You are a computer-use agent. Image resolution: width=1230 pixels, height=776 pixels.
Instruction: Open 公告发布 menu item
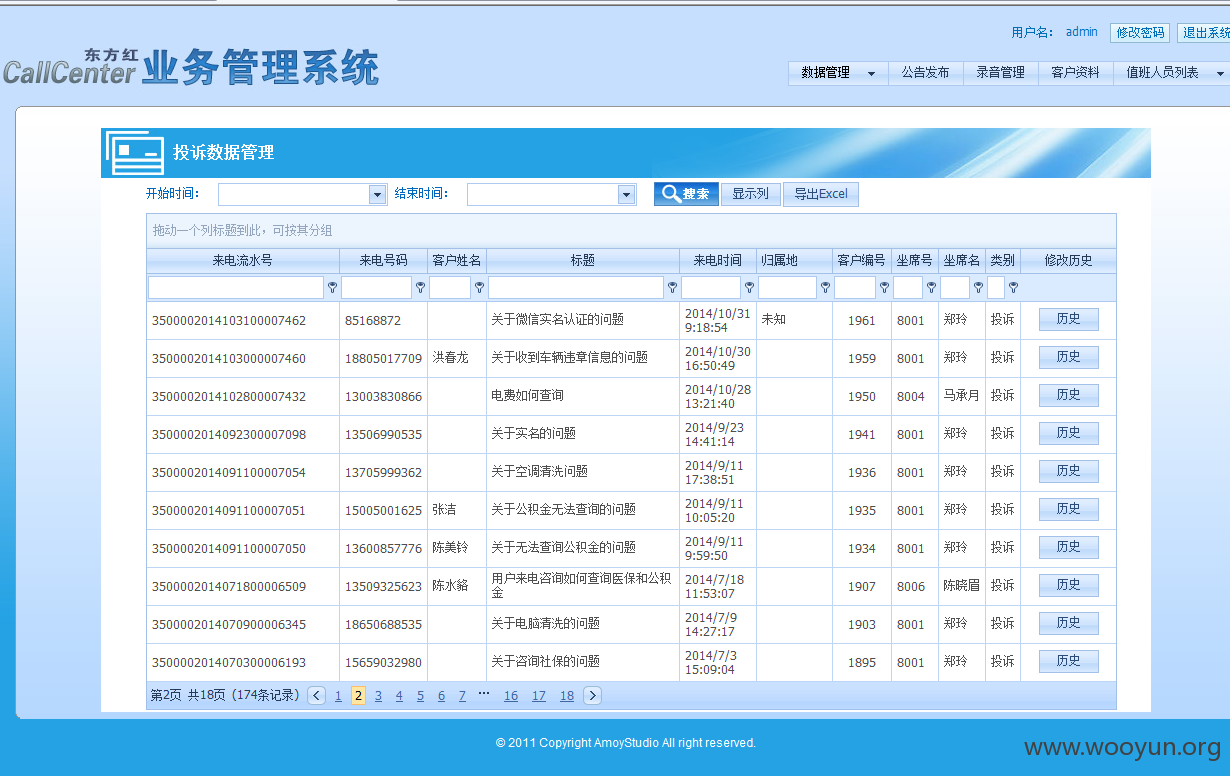925,73
